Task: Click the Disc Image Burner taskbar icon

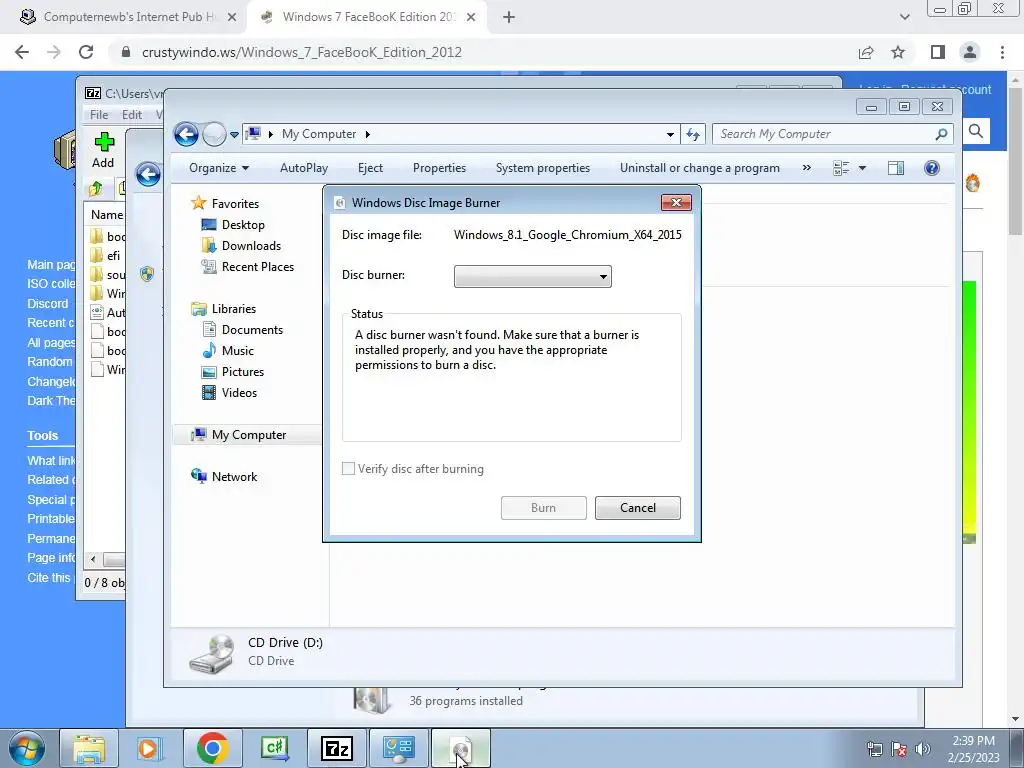Action: coord(460,748)
